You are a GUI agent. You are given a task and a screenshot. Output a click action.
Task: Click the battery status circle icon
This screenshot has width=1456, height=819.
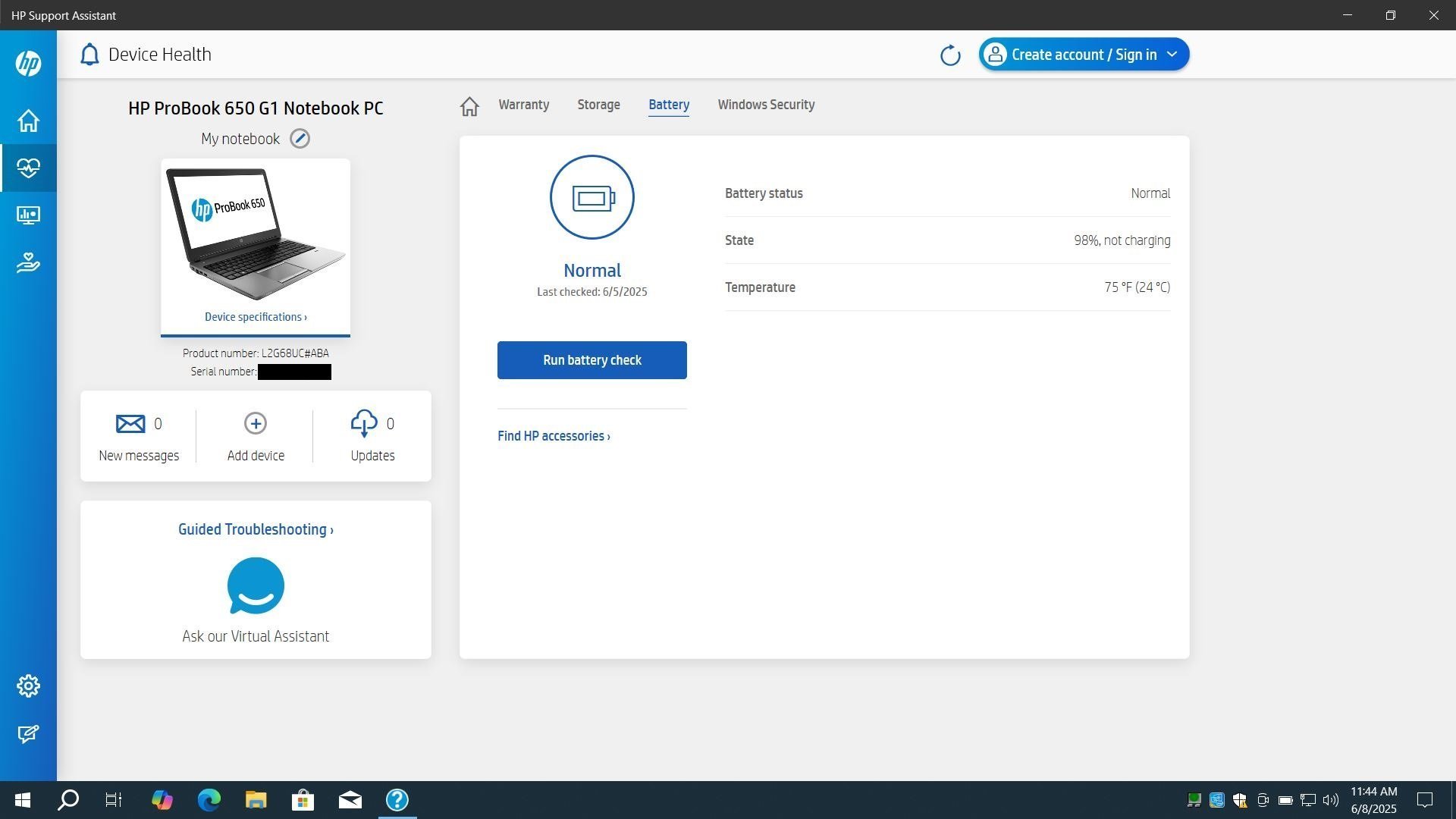(x=592, y=197)
